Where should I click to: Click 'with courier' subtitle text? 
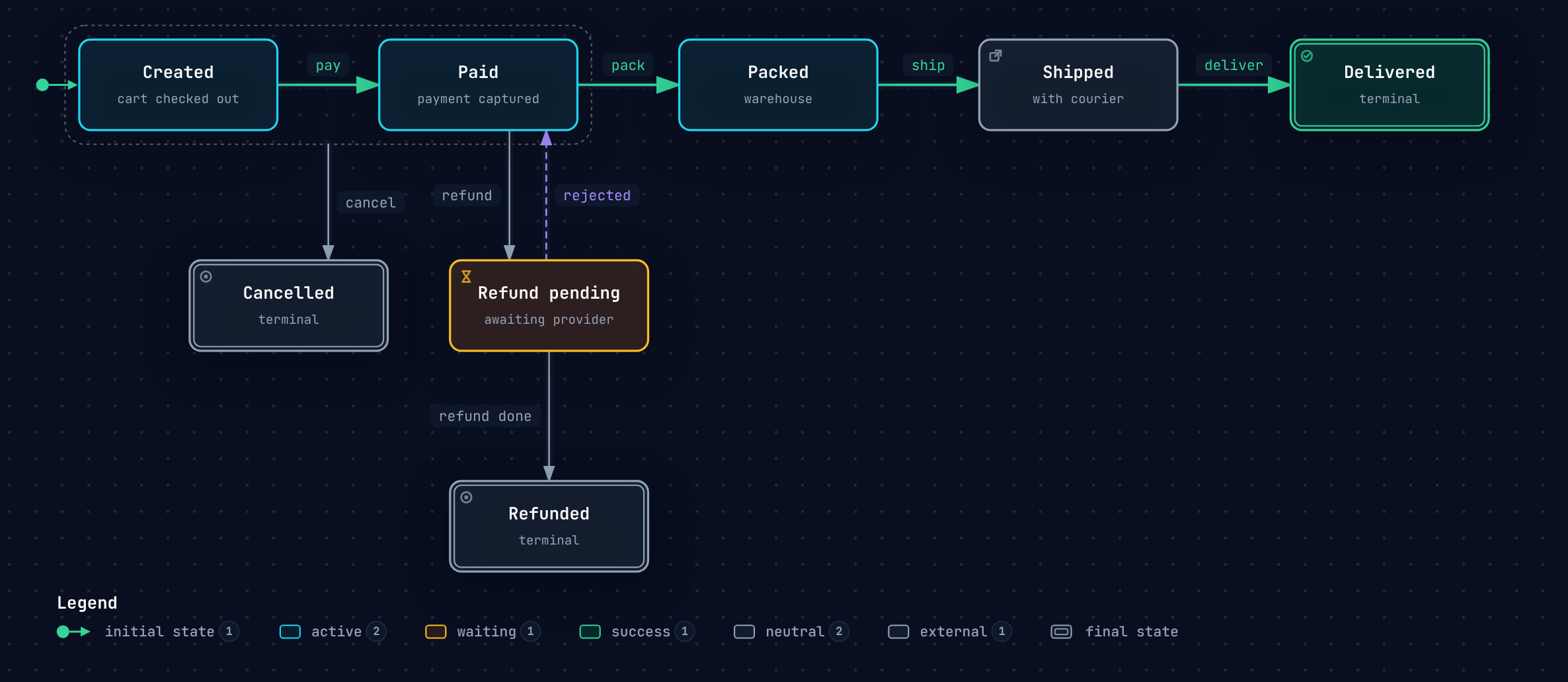point(1078,99)
